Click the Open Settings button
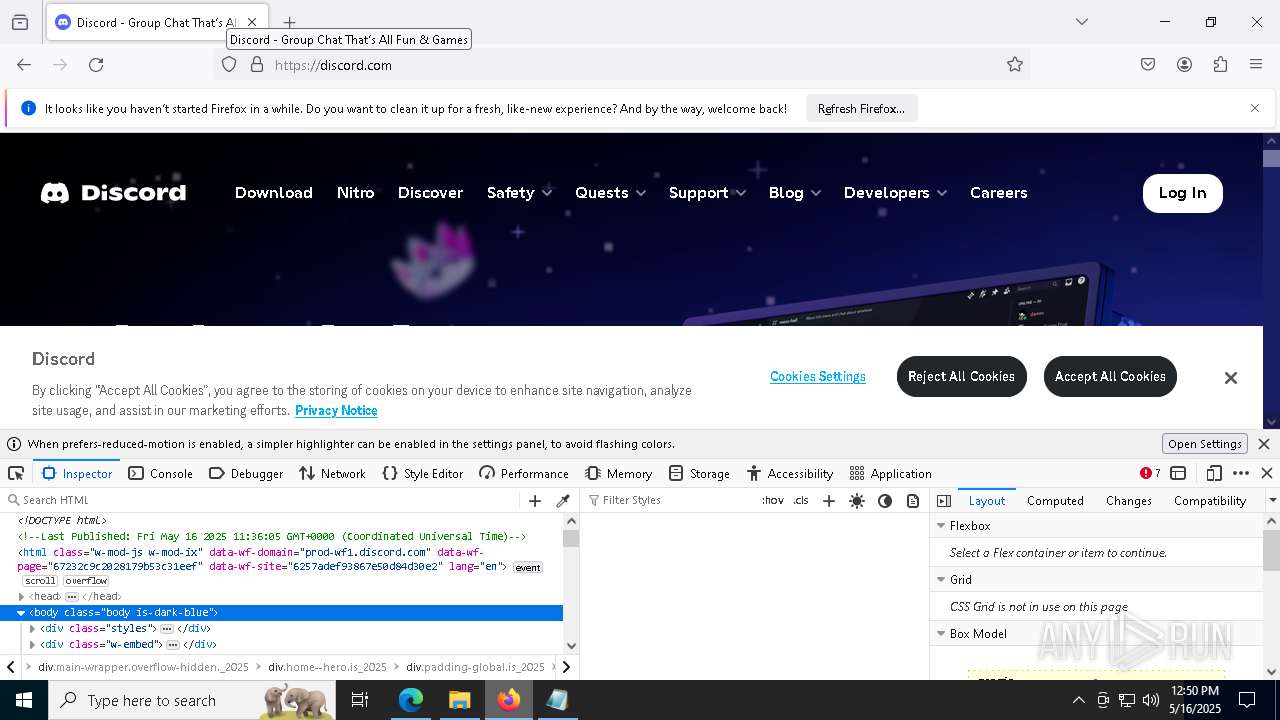 tap(1205, 444)
